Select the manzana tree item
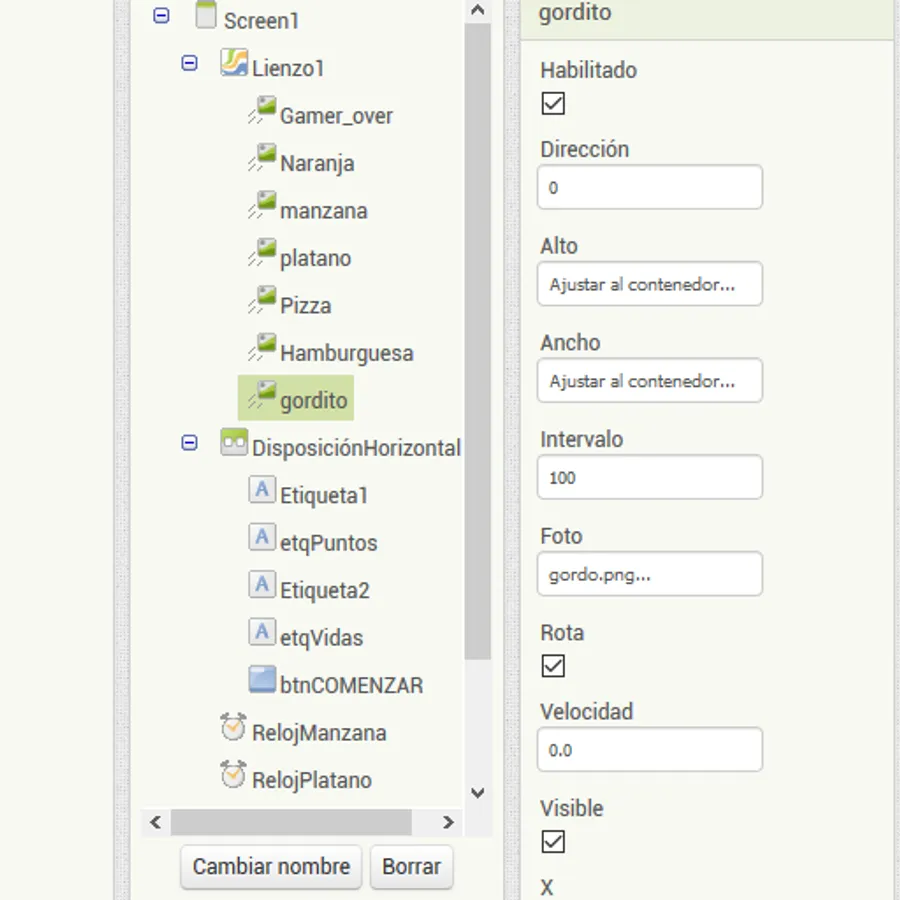 point(323,211)
